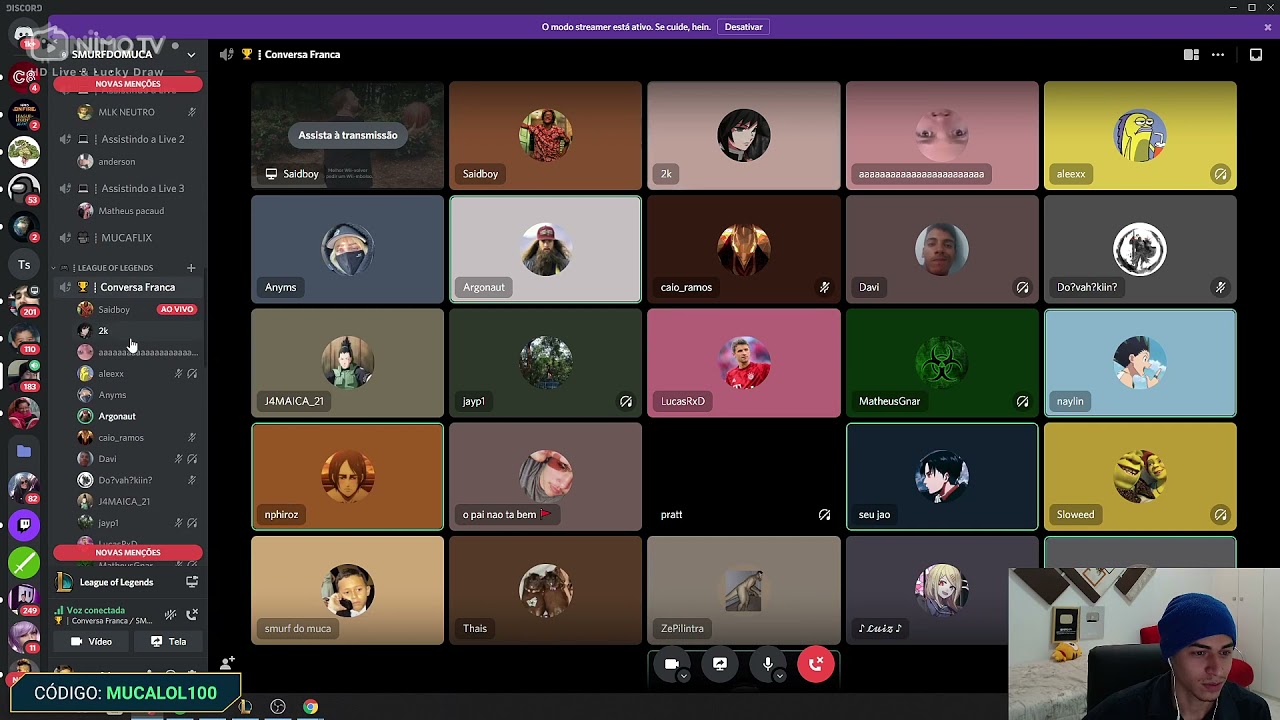Viewport: 1280px width, 720px height.
Task: Select nphiroz participant tile
Action: tap(347, 476)
